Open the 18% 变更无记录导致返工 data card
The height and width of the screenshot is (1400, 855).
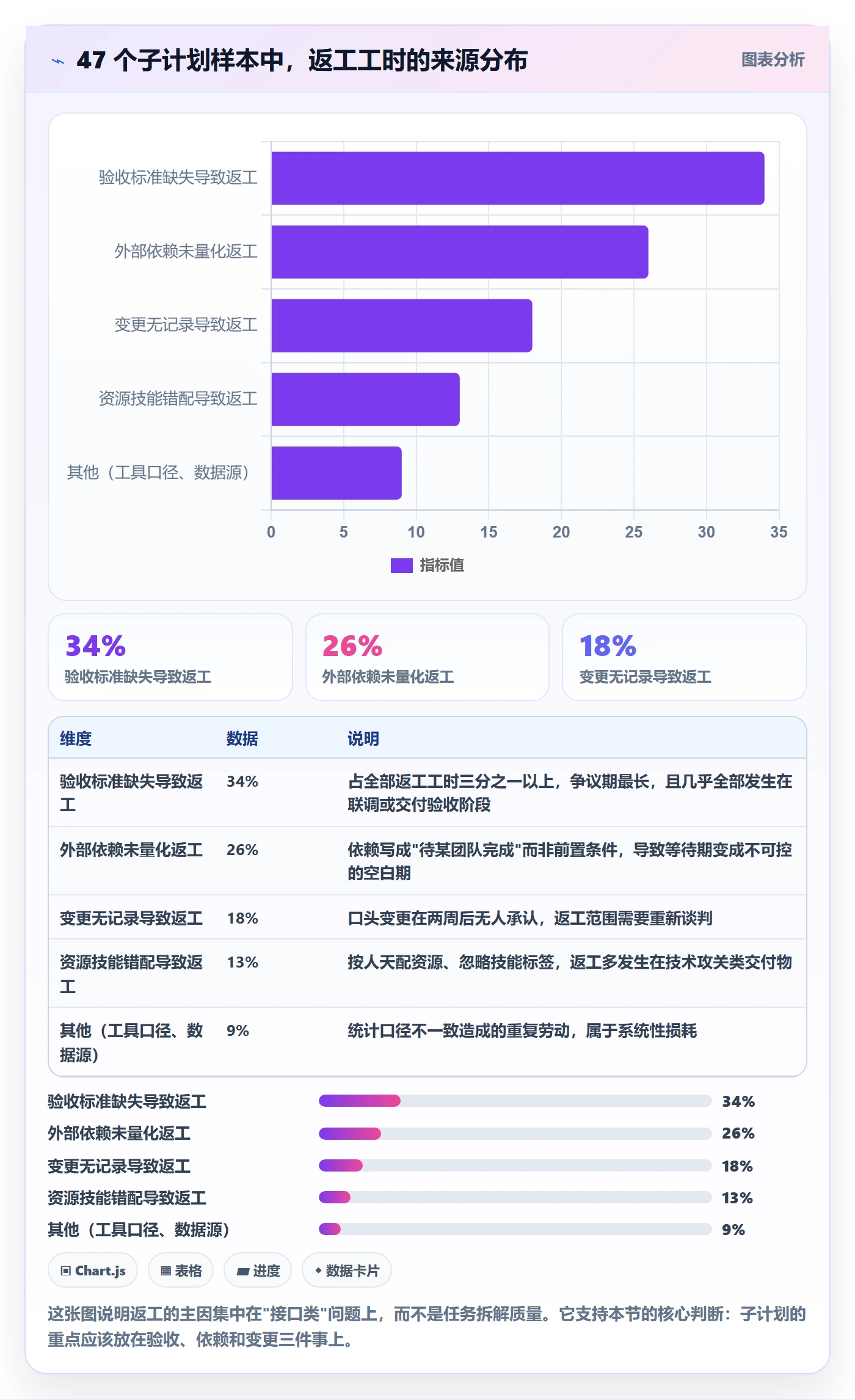pos(685,657)
